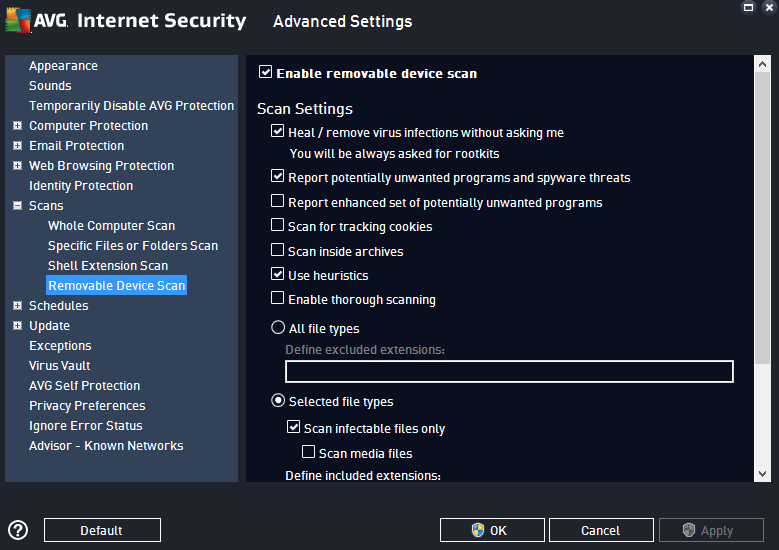This screenshot has width=779, height=550.
Task: Open Sounds settings
Action: (x=50, y=85)
